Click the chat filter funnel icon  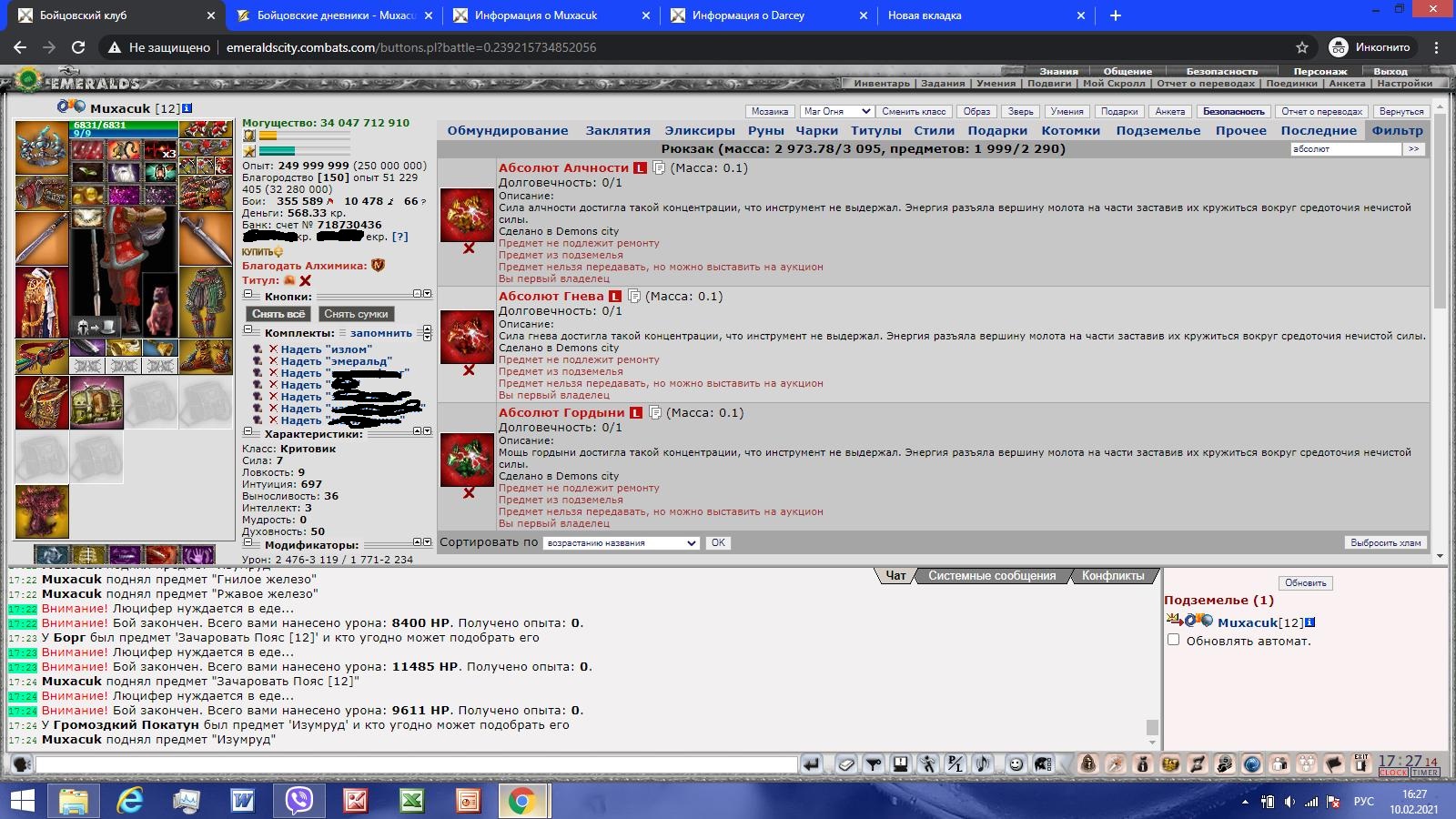[873, 764]
